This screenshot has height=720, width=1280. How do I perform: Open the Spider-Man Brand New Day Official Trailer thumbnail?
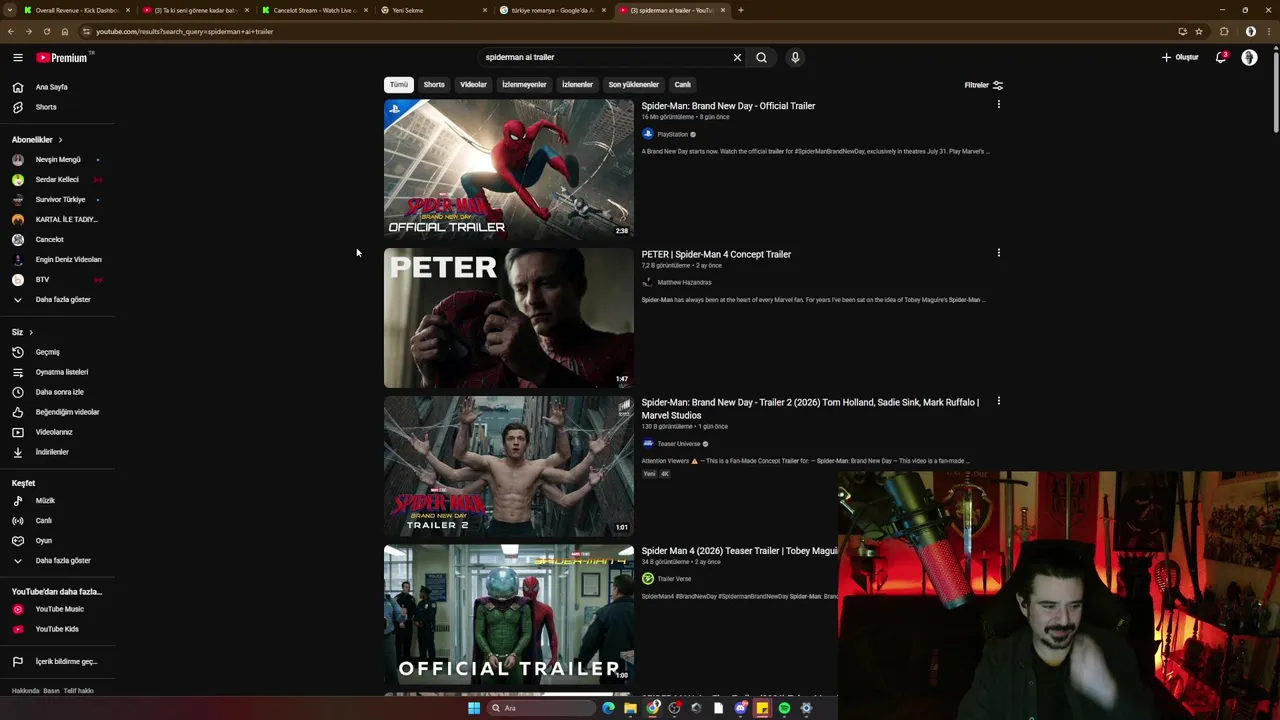pyautogui.click(x=508, y=169)
